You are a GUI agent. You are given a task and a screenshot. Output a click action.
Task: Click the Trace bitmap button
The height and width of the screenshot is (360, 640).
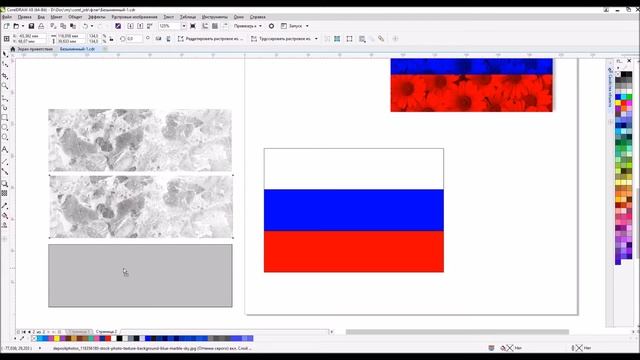point(281,39)
